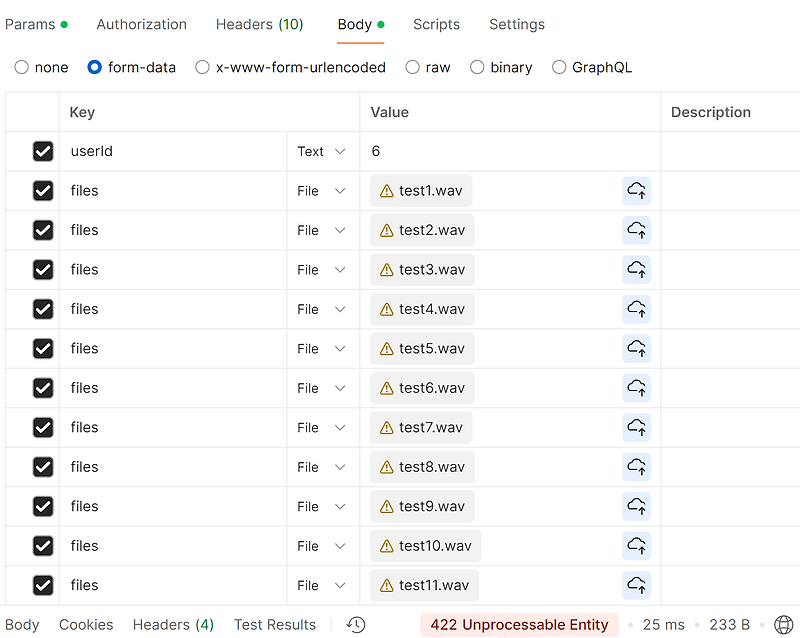
Task: Open Cookies from the response bar
Action: click(x=86, y=624)
